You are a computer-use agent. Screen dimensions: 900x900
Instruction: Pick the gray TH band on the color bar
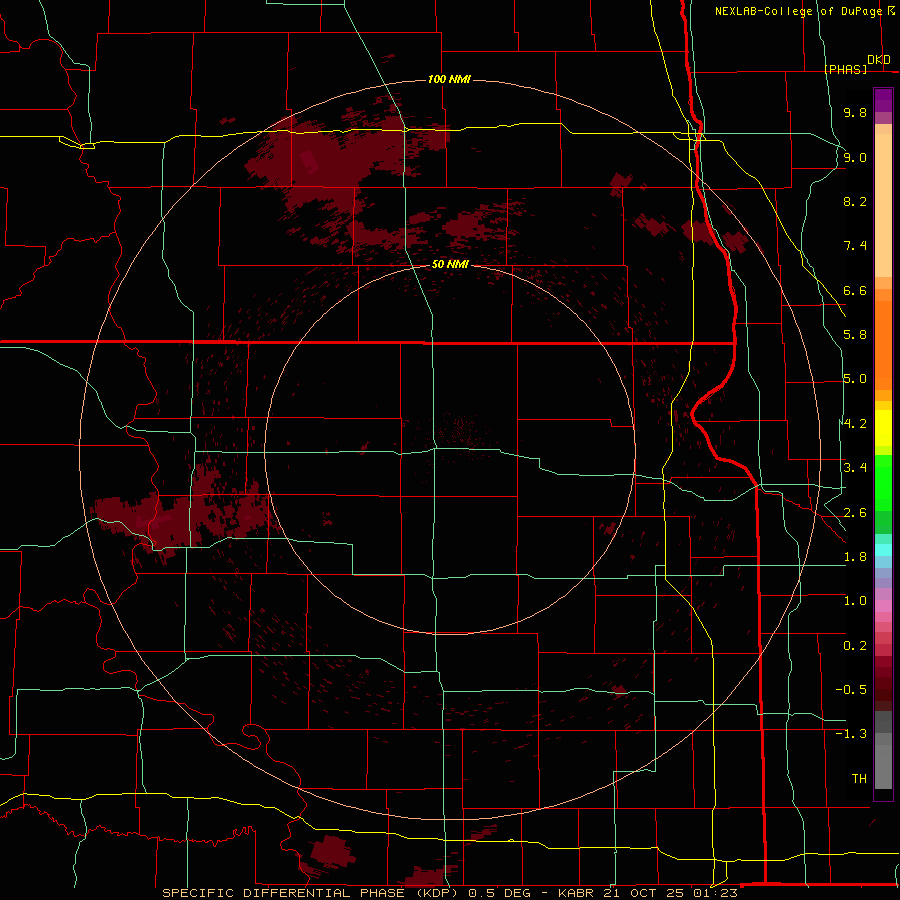pyautogui.click(x=883, y=769)
